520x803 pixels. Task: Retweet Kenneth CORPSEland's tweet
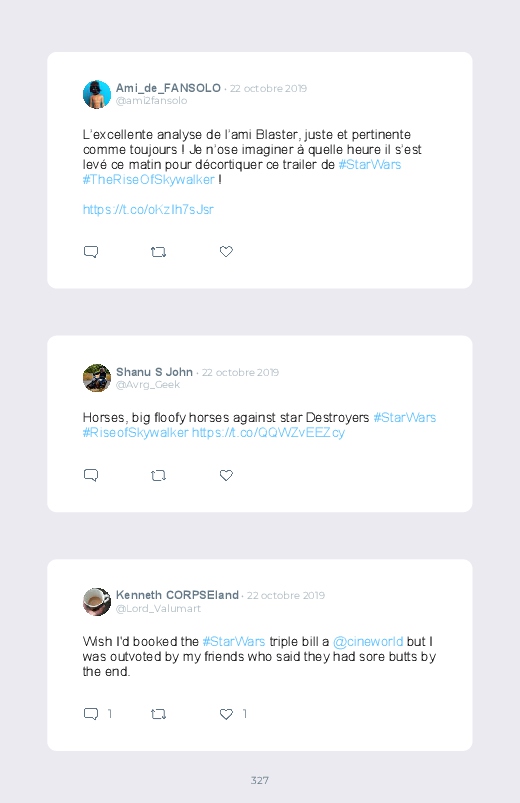(158, 714)
